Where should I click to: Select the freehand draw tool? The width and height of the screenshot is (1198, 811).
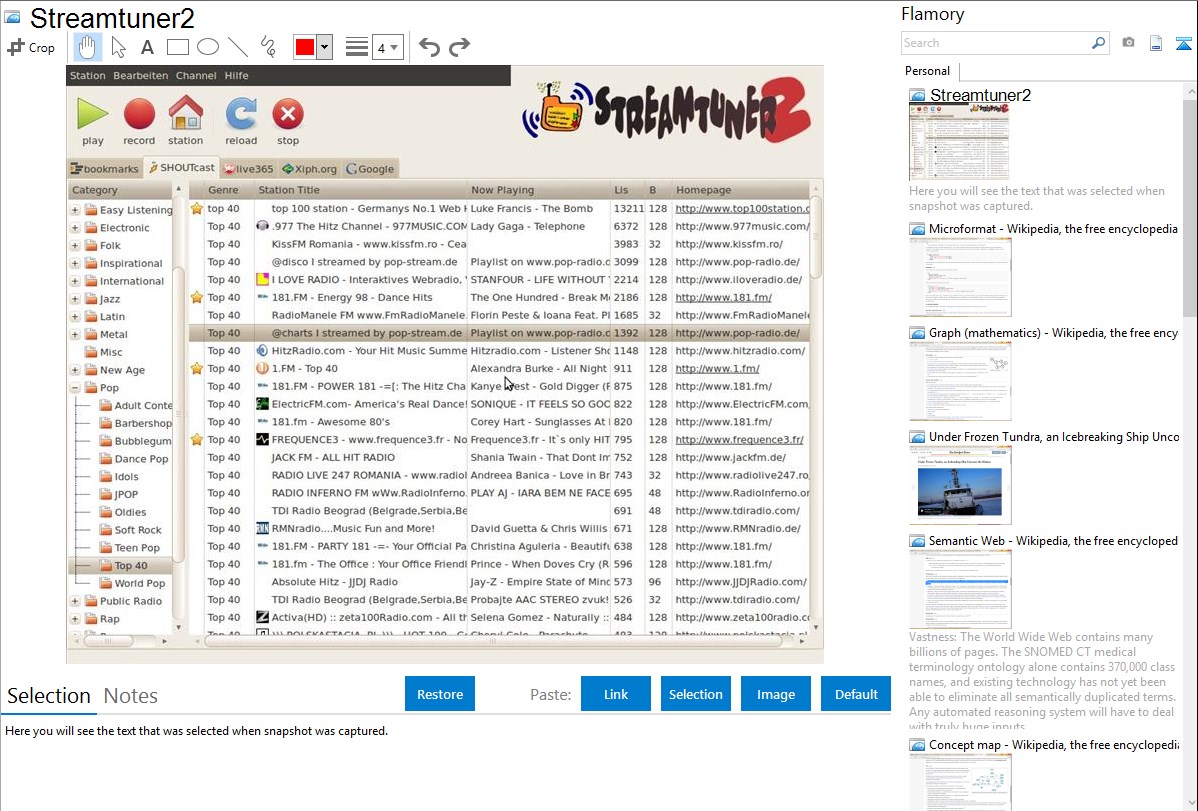pos(268,47)
